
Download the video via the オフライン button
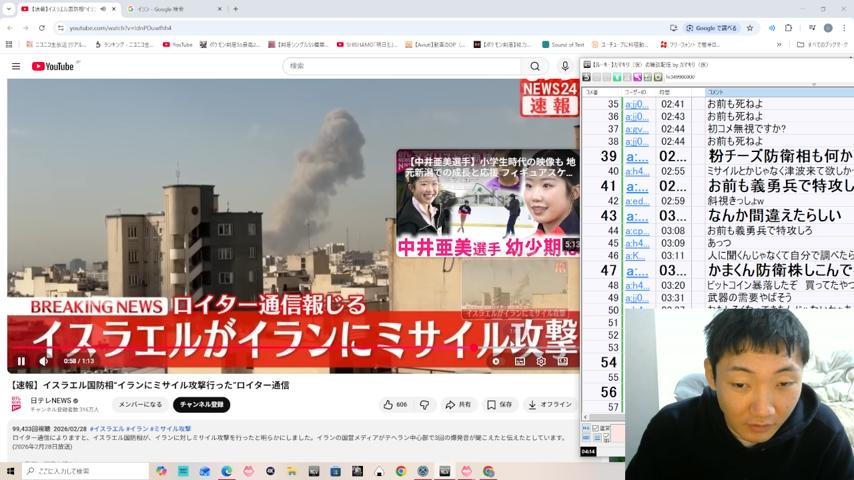pyautogui.click(x=550, y=404)
